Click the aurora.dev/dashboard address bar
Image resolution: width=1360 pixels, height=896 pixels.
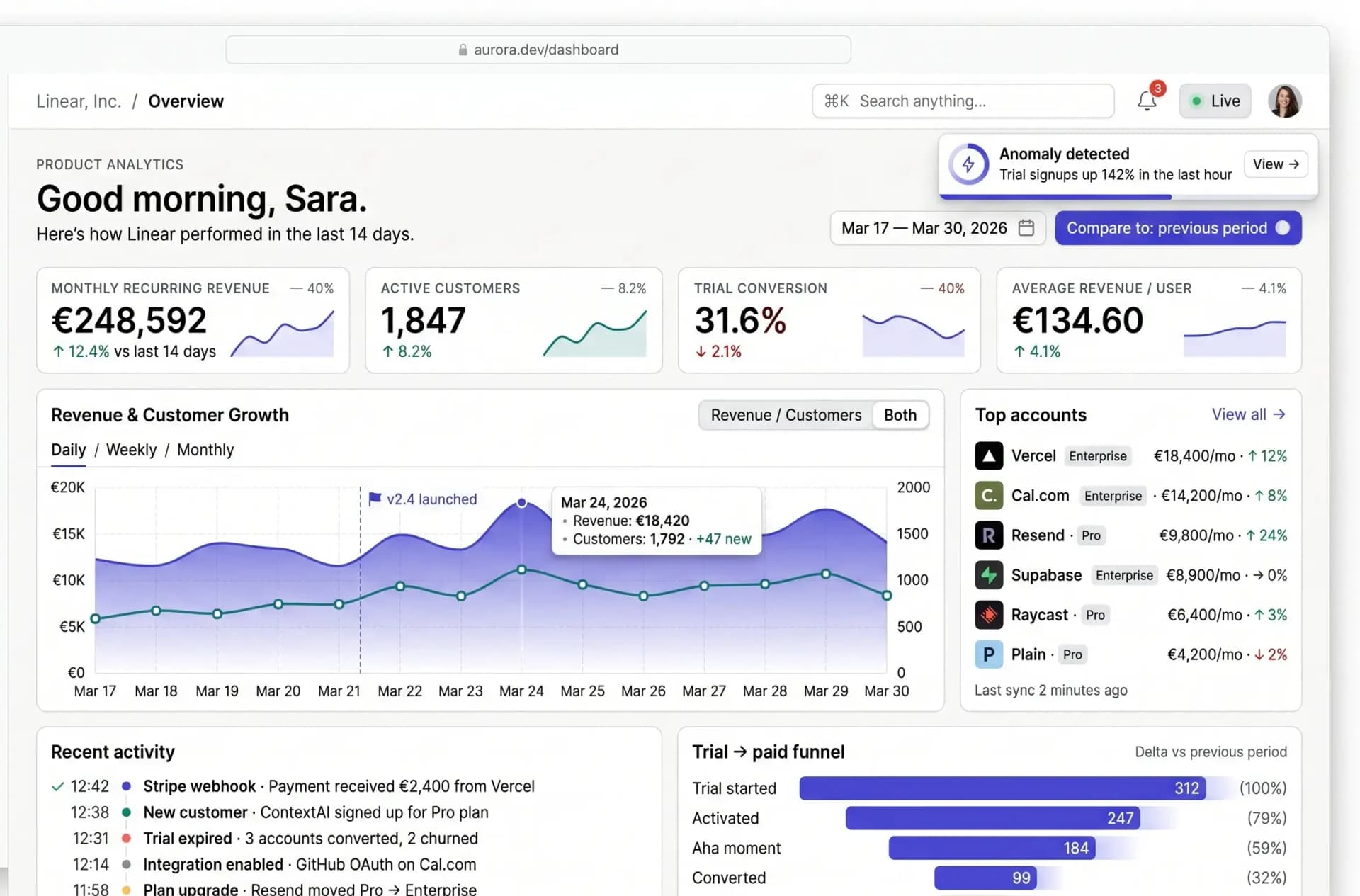point(538,50)
